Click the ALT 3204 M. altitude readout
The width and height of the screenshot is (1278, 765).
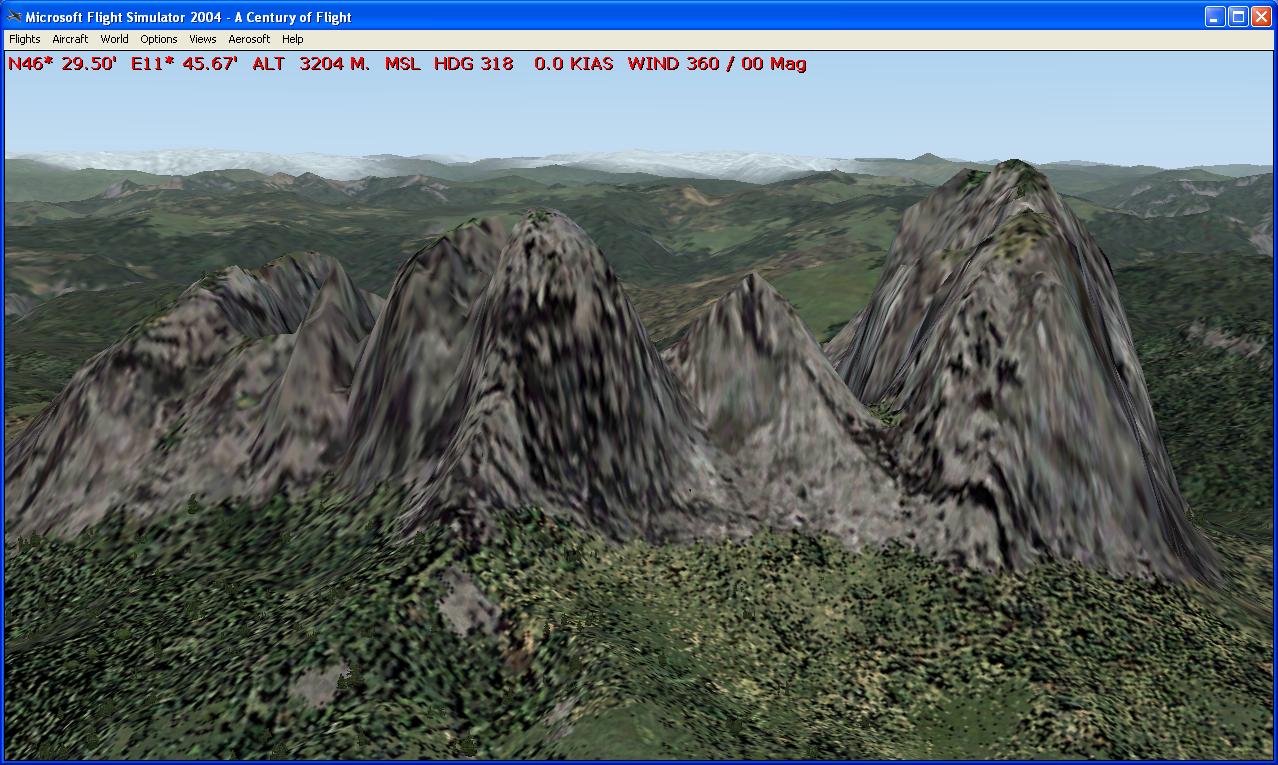[x=311, y=64]
